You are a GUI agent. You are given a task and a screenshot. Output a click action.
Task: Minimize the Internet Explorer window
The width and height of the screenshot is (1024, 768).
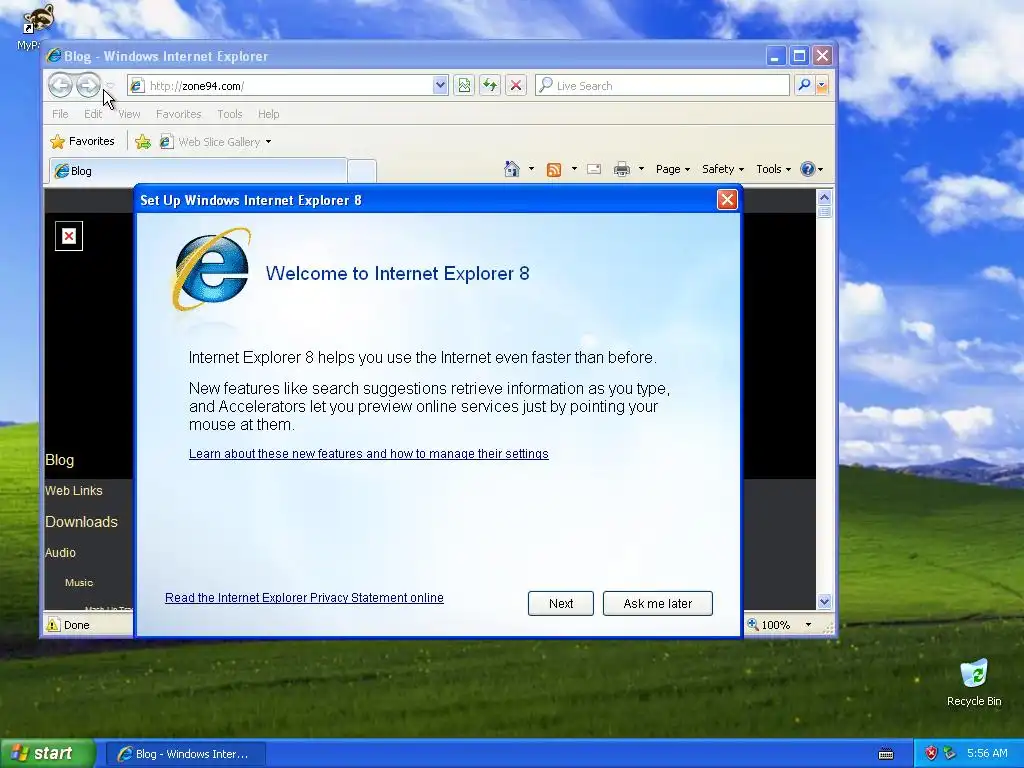tap(775, 56)
